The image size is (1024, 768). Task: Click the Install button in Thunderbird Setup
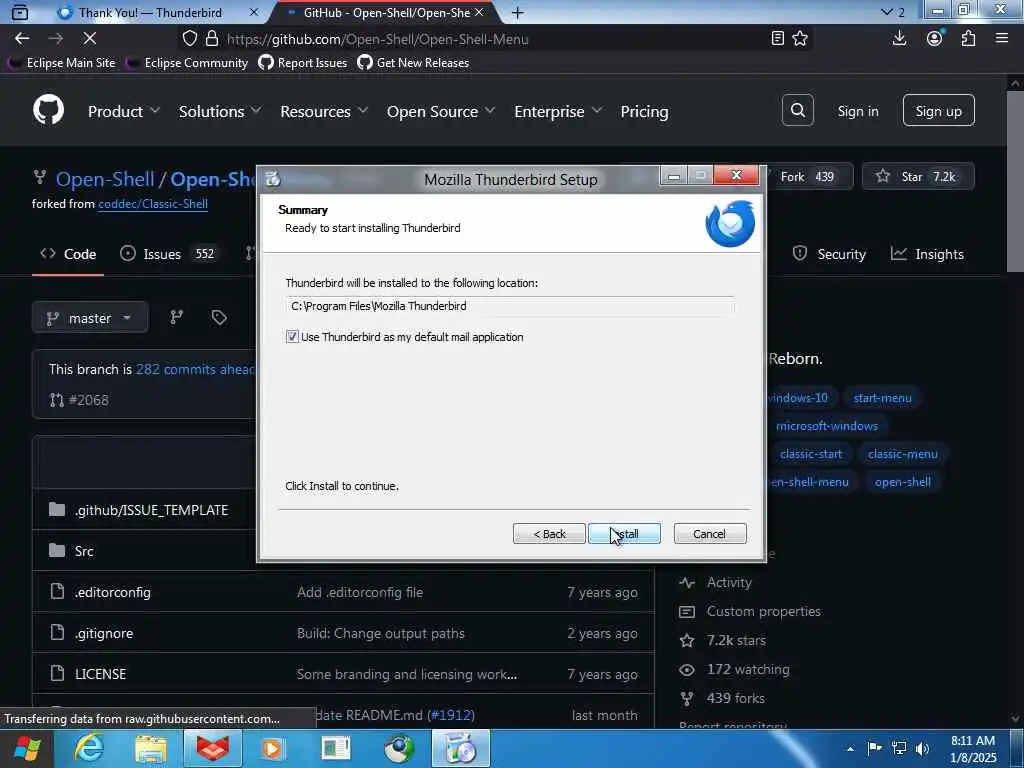tap(624, 534)
